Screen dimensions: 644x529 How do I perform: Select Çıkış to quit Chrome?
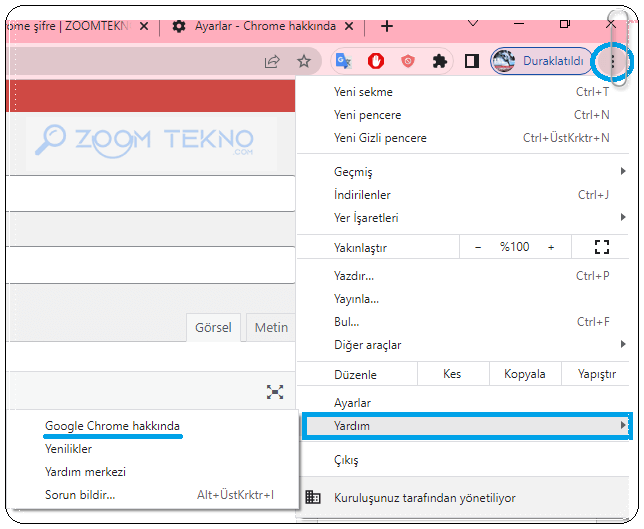click(x=463, y=460)
